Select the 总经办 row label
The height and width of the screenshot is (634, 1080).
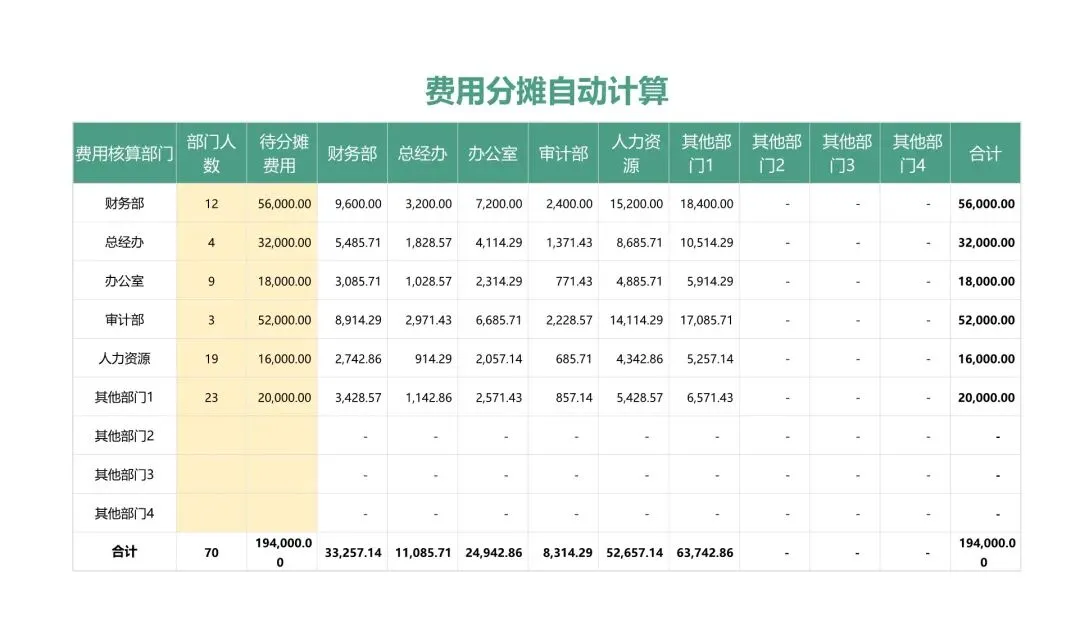(125, 242)
